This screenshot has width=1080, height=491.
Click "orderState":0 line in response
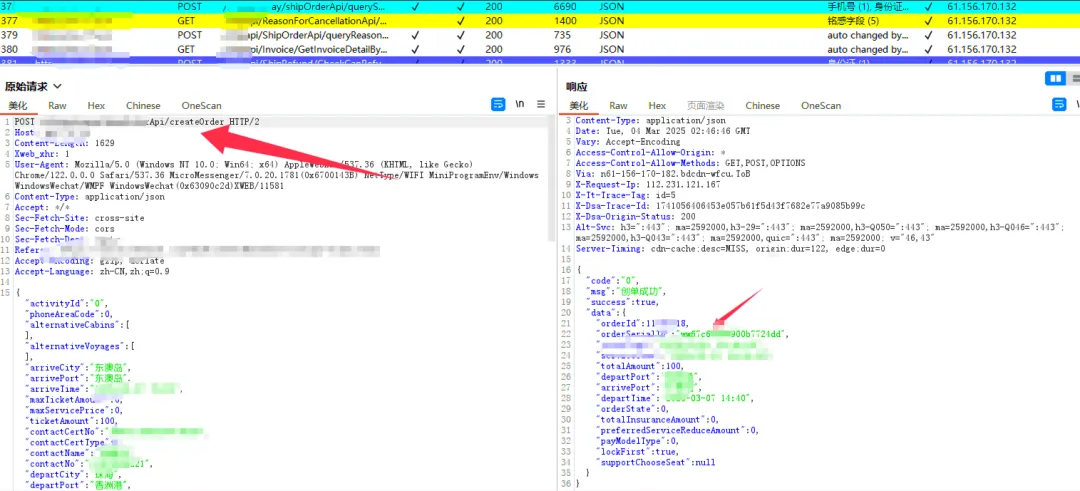(x=632, y=408)
